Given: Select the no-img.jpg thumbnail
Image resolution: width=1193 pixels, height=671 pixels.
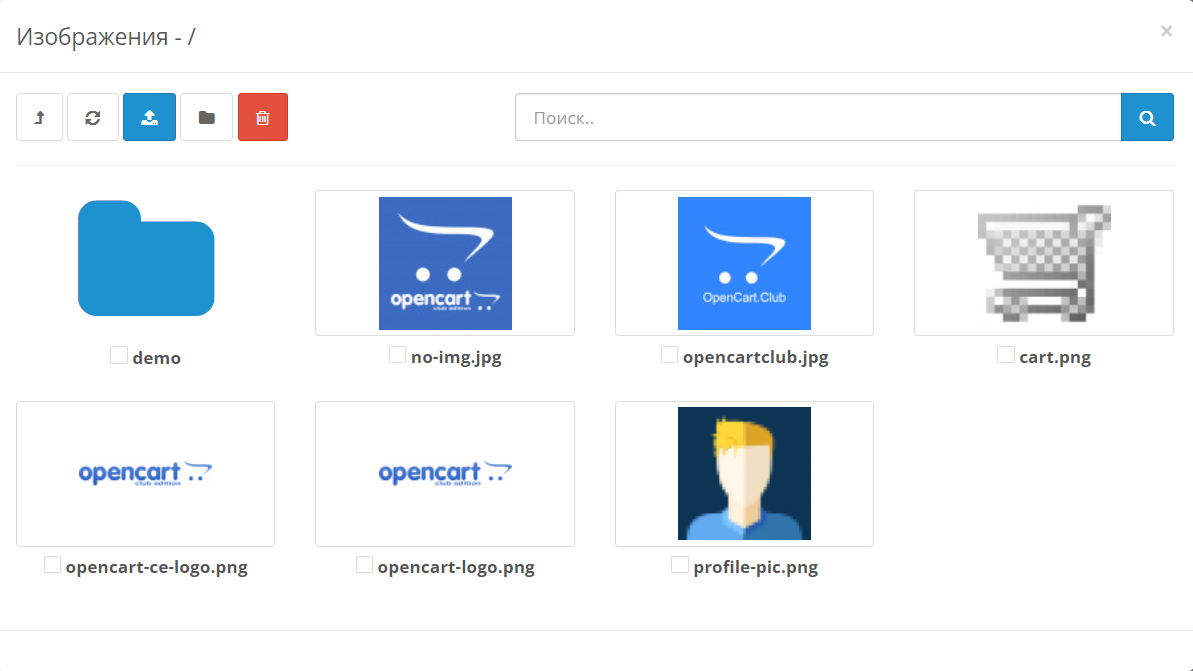Looking at the screenshot, I should (x=445, y=263).
